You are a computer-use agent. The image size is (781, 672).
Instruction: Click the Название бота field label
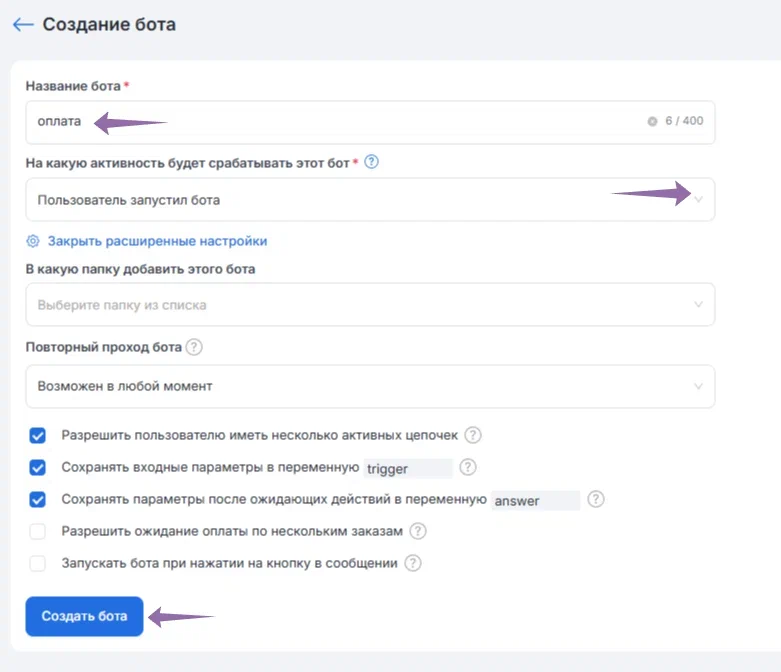point(73,86)
